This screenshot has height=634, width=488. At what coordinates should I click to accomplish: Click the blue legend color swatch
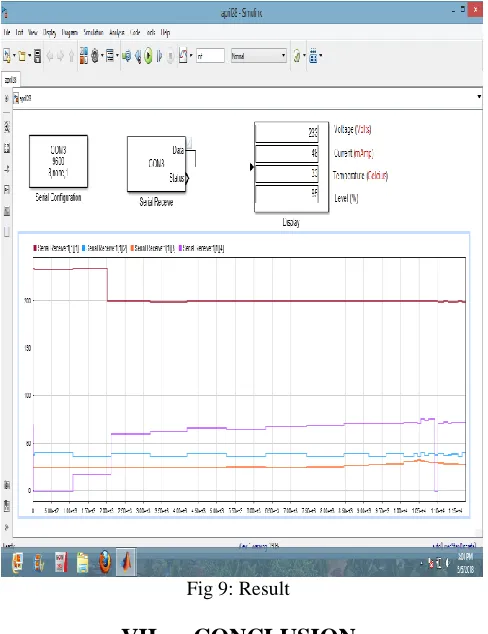click(x=84, y=248)
